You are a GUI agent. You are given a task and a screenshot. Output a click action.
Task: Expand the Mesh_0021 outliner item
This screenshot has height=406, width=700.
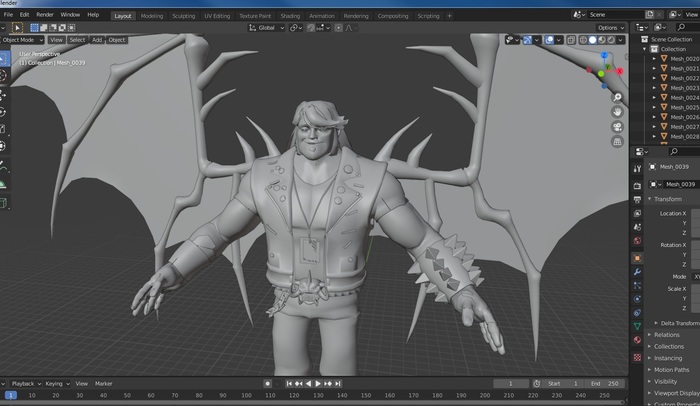(654, 68)
